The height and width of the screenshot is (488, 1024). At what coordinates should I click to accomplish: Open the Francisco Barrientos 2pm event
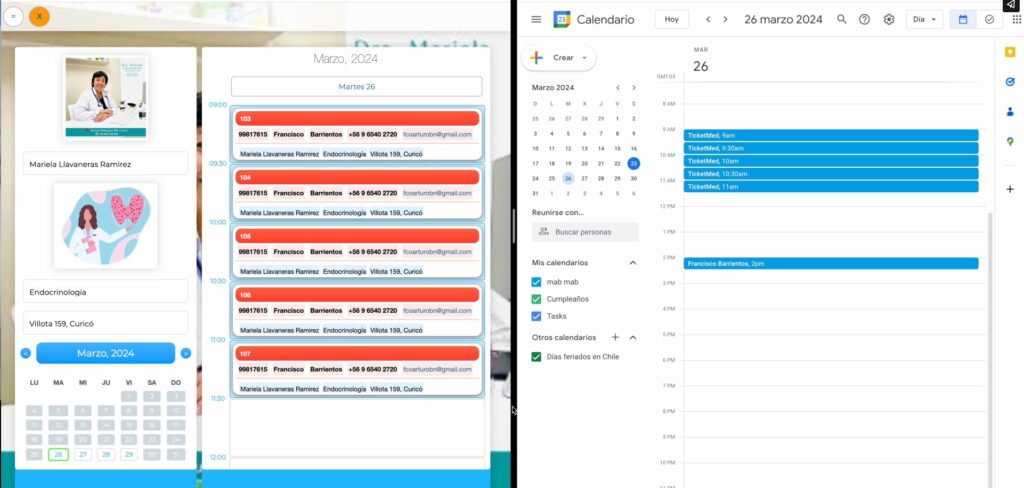[x=830, y=263]
